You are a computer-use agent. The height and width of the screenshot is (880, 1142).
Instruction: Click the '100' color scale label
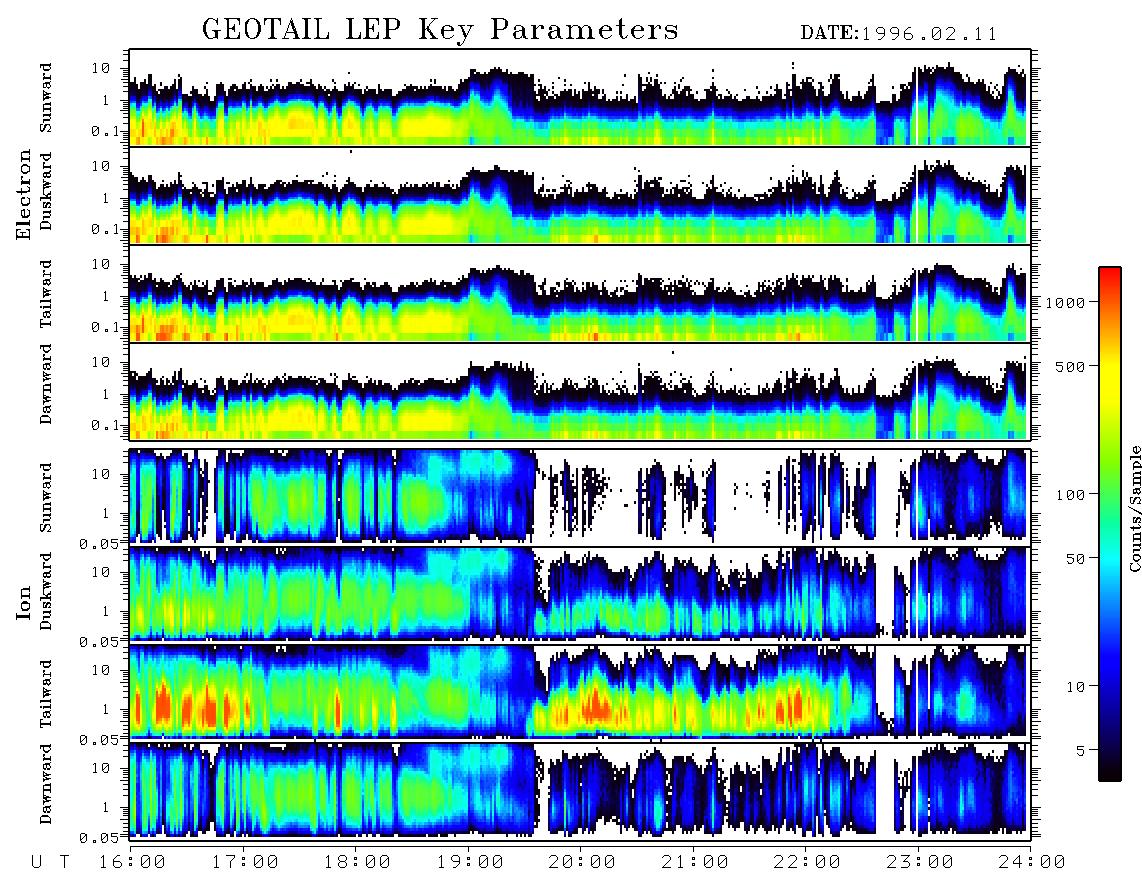click(x=1070, y=495)
